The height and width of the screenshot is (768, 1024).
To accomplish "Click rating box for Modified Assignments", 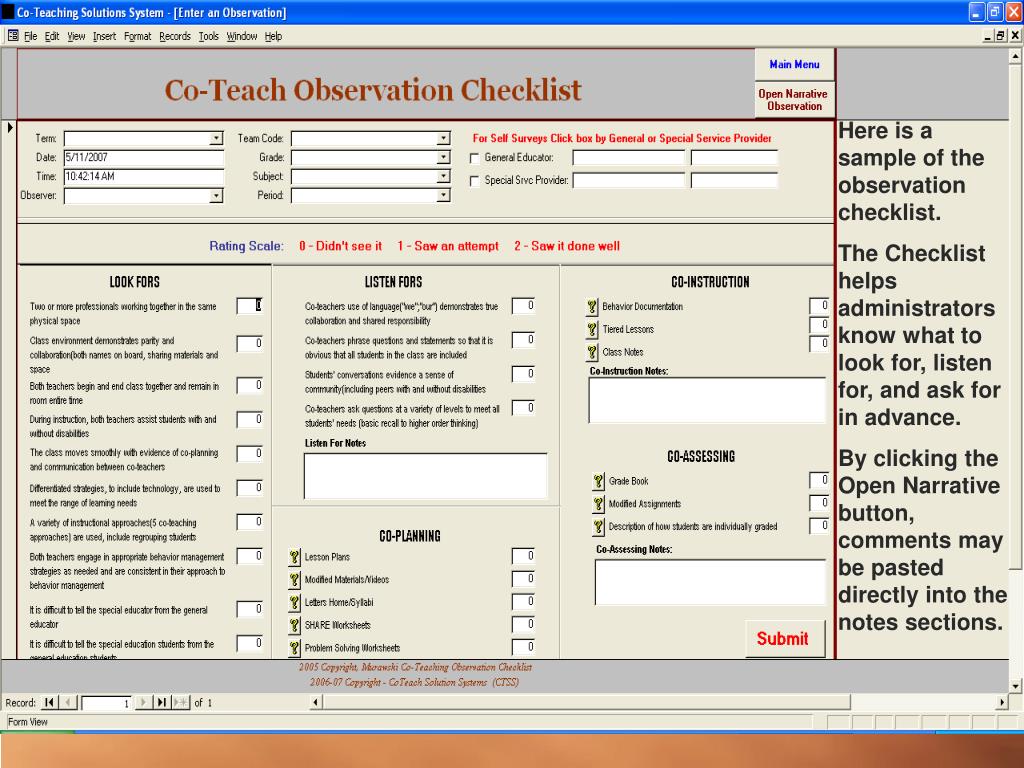I will point(819,502).
